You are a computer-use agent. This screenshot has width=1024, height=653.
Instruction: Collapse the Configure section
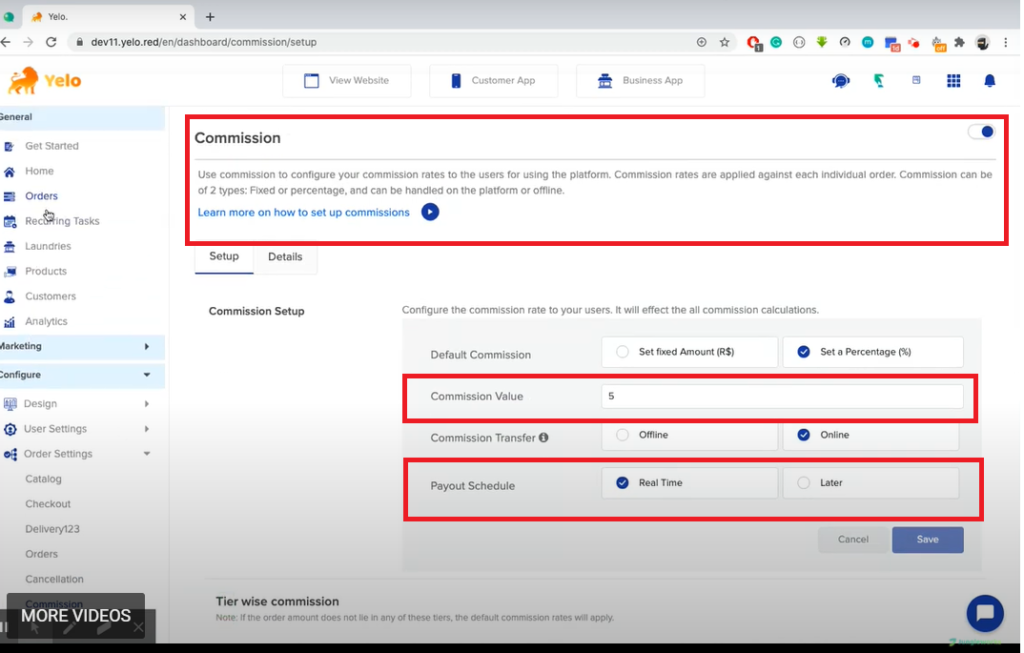[146, 375]
